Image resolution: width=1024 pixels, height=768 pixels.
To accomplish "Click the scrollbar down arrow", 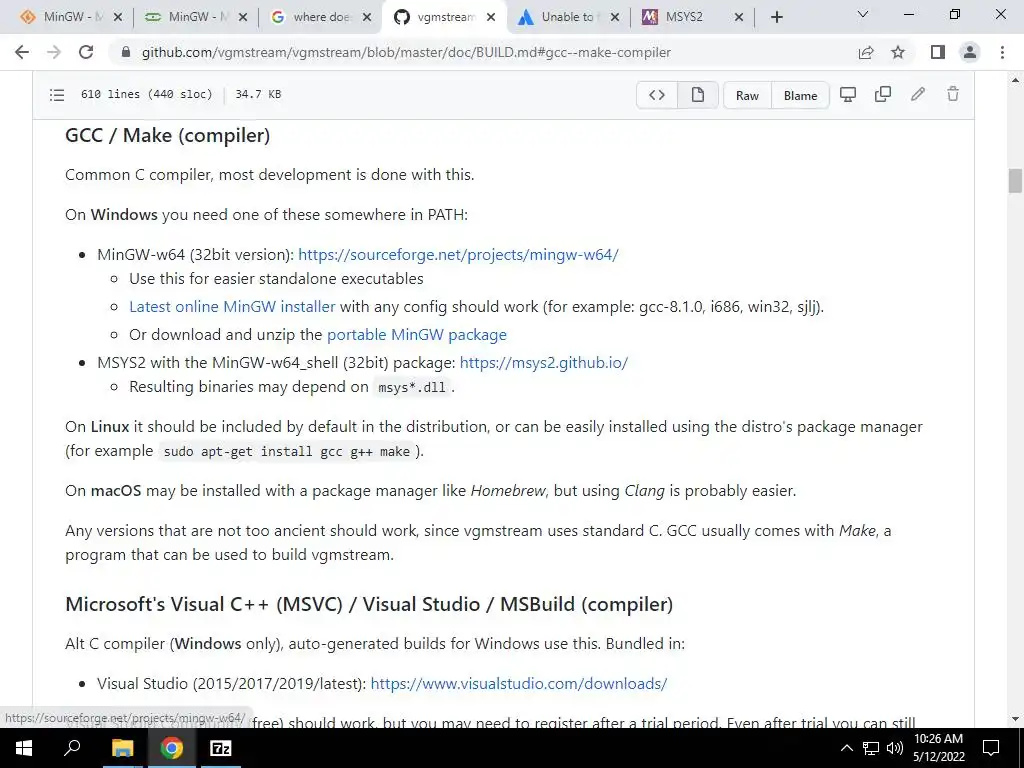I will (1015, 719).
